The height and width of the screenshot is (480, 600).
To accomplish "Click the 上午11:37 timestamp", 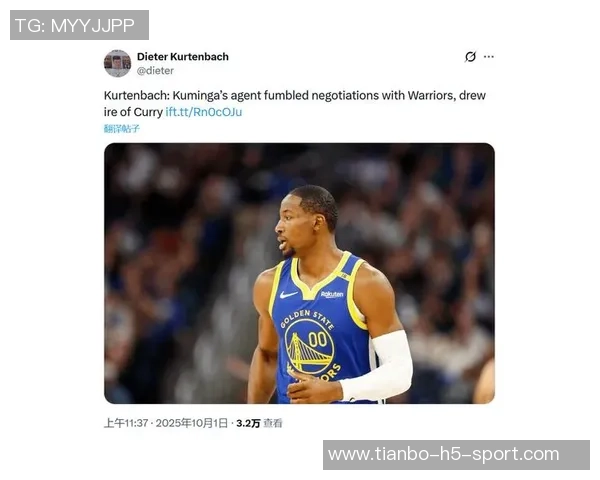I will [x=126, y=423].
